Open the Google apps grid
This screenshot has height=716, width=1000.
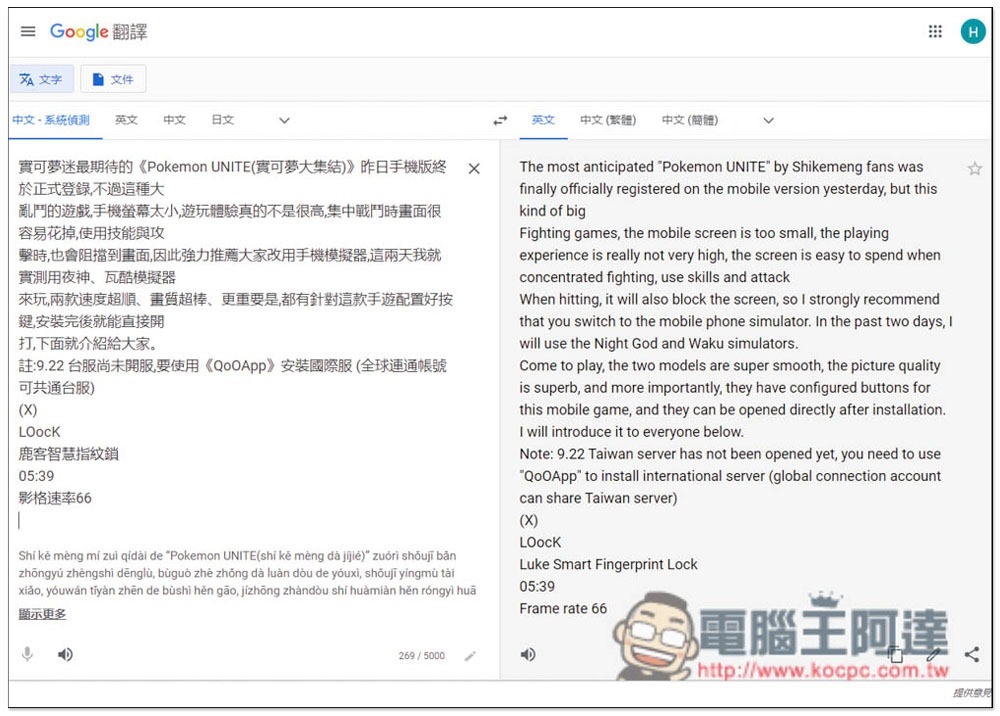pyautogui.click(x=935, y=31)
